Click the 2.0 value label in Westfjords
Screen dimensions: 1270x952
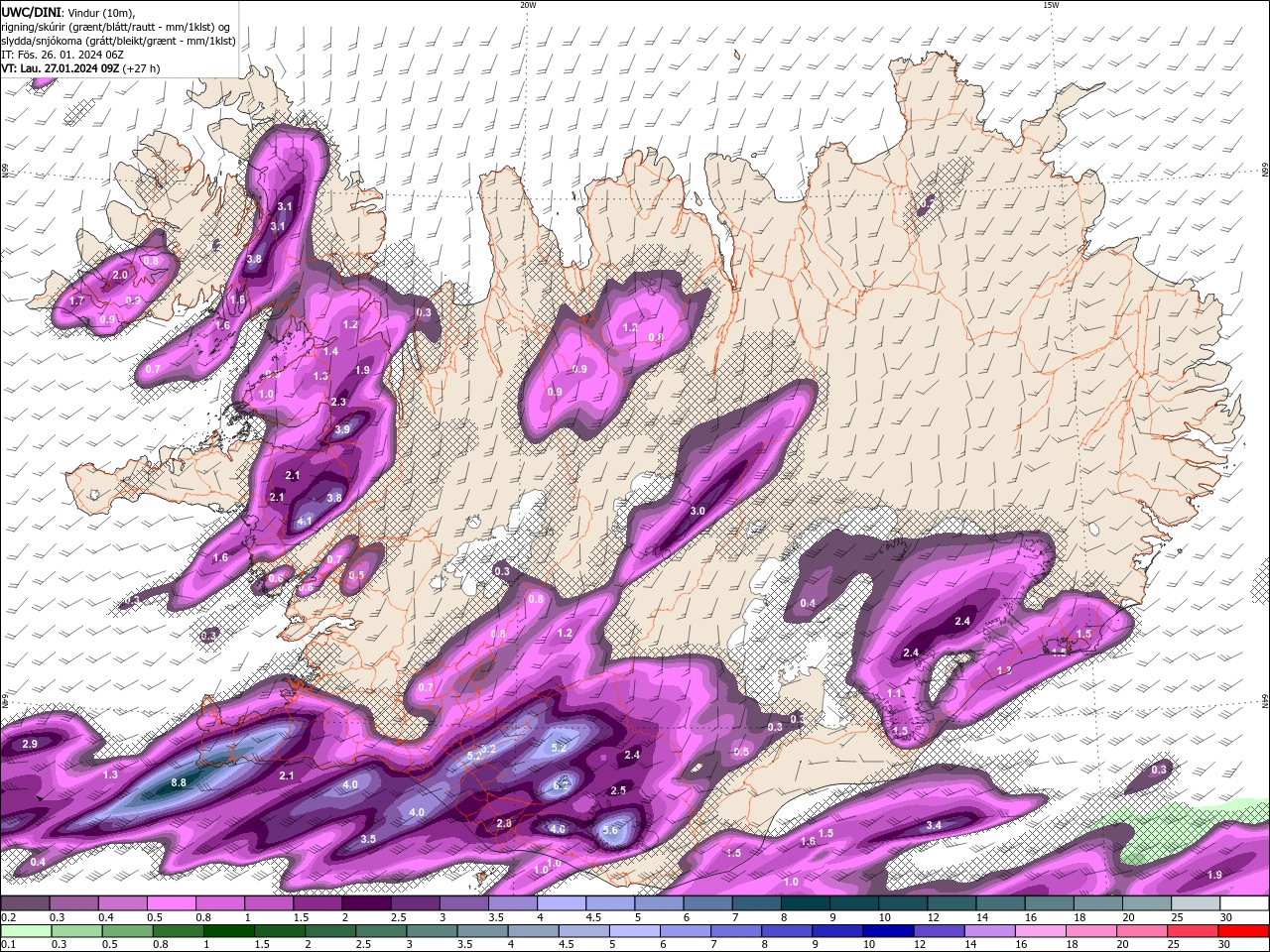120,275
